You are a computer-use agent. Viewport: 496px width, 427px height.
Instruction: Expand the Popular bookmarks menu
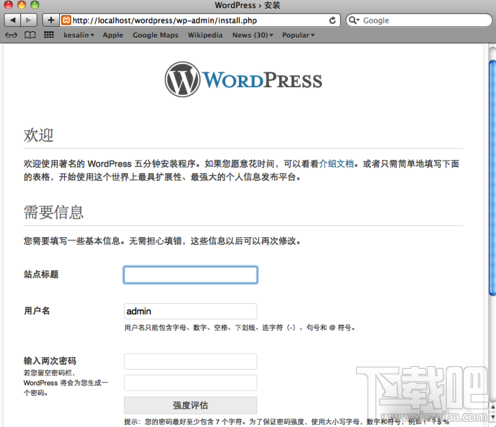(x=298, y=35)
